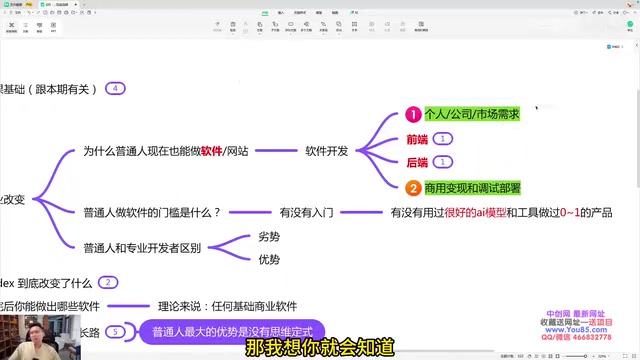
Task: Select node 普通人和专业开发者区别
Action: coord(142,248)
